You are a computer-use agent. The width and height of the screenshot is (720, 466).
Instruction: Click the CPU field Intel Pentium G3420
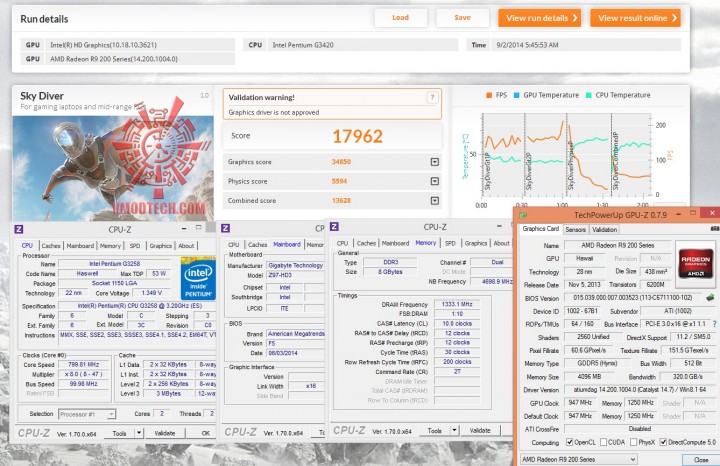click(363, 45)
